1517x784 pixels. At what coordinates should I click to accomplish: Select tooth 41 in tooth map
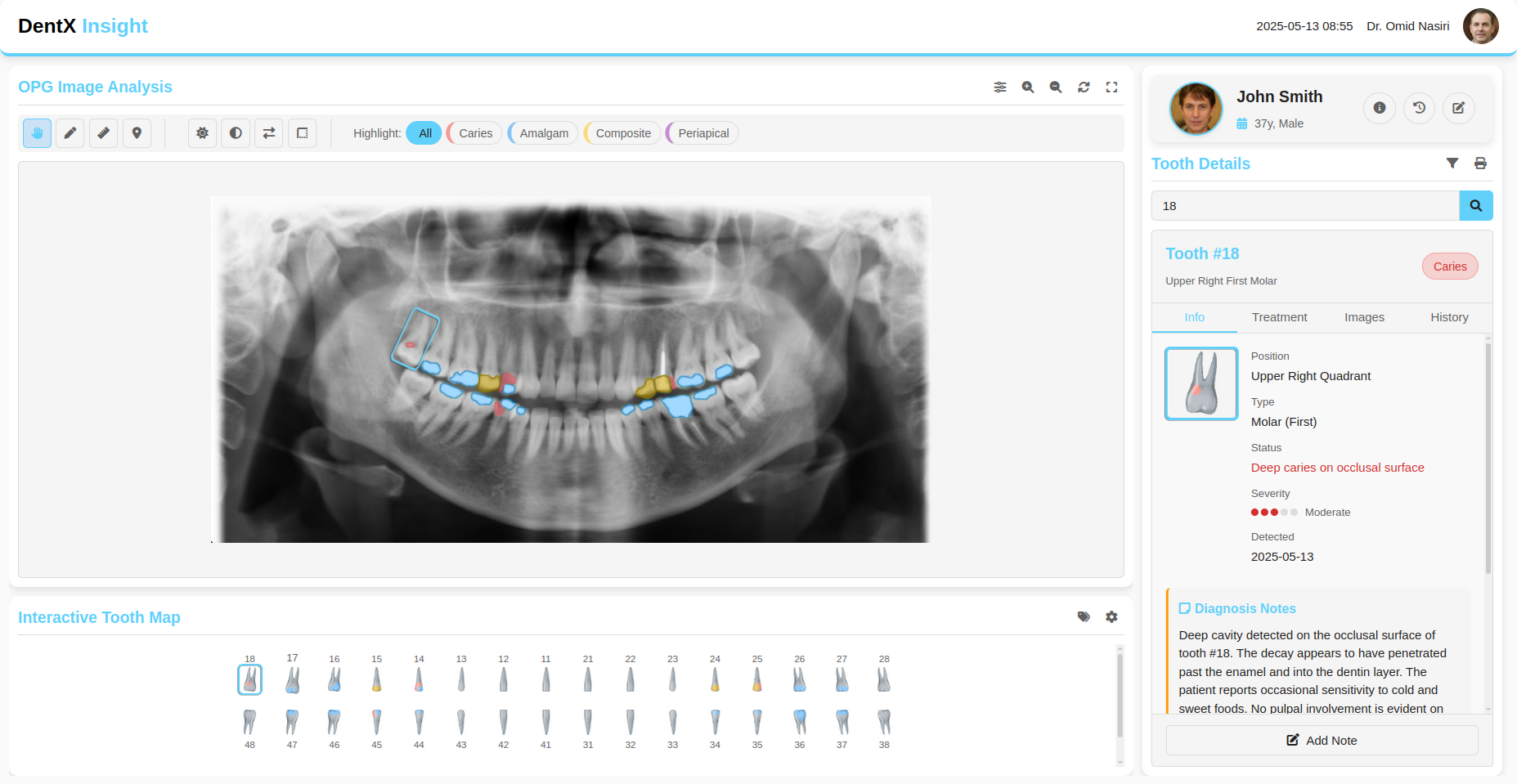coord(545,723)
